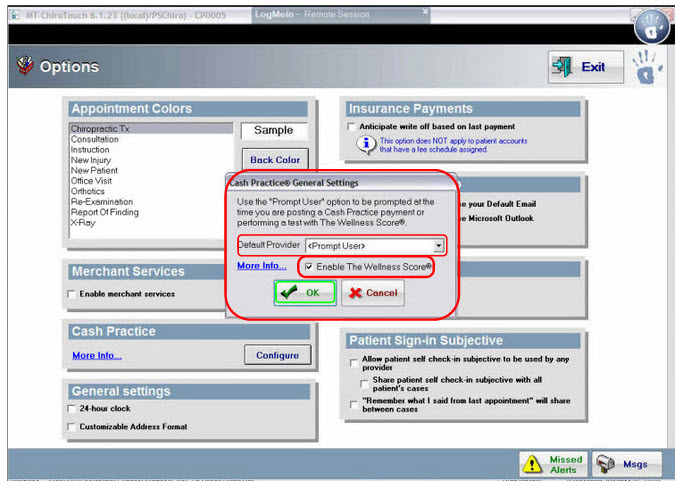
Task: Toggle Enable The Wellness Score checkbox
Action: tap(309, 266)
